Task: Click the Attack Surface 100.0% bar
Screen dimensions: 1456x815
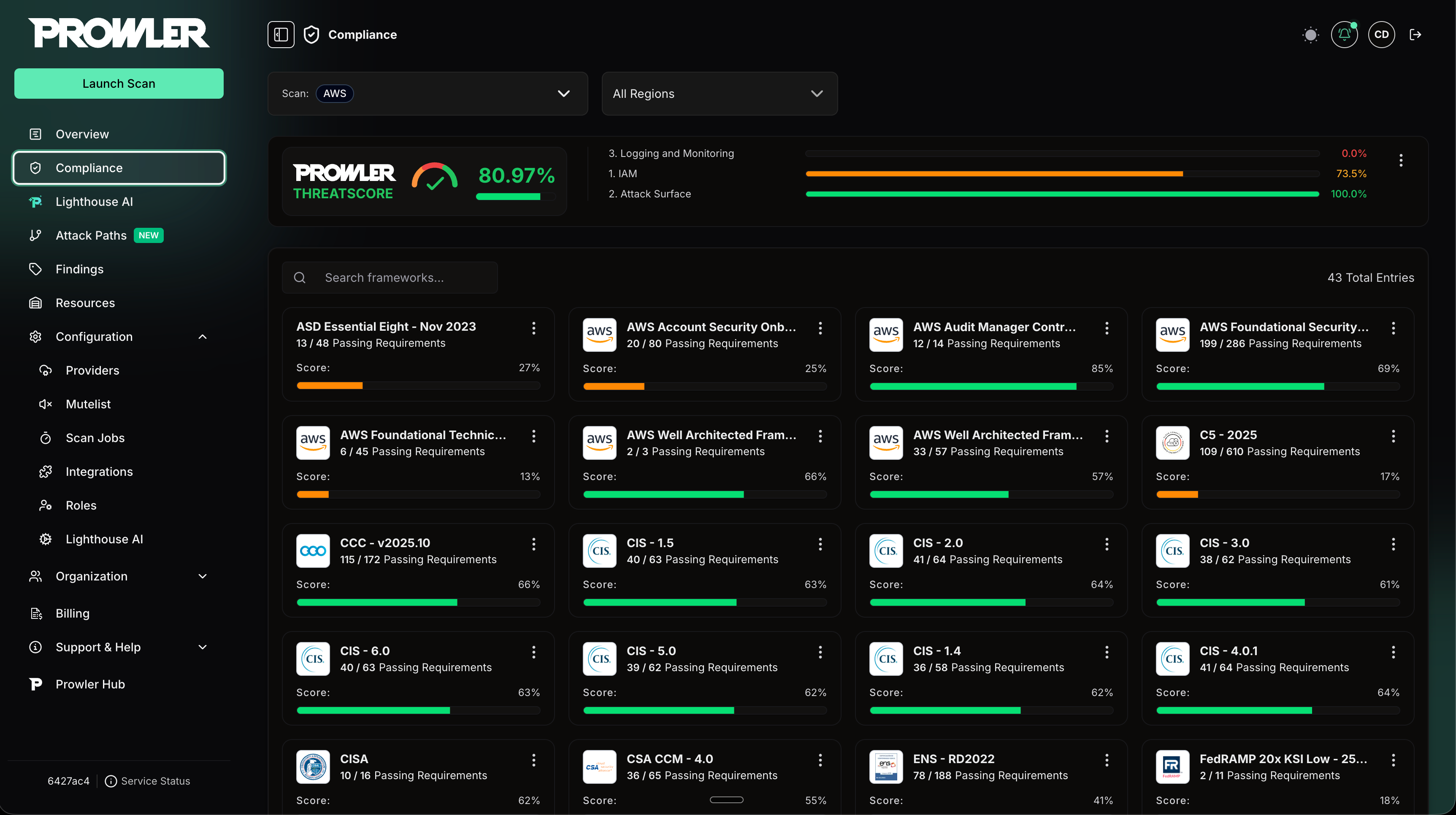Action: coord(1063,194)
